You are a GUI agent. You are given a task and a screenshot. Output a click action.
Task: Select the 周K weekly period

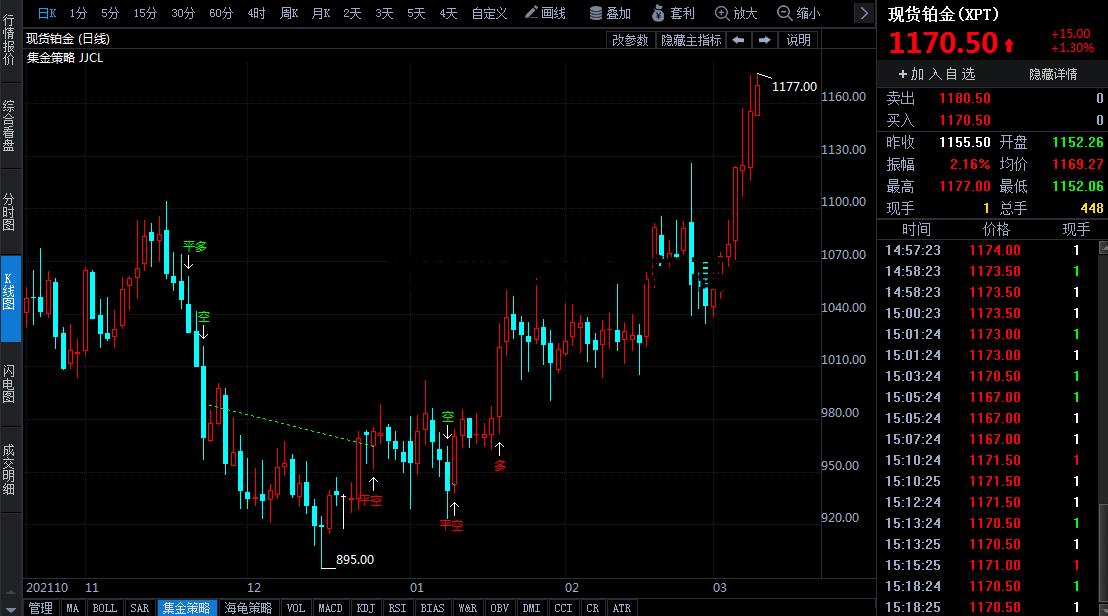[x=289, y=13]
